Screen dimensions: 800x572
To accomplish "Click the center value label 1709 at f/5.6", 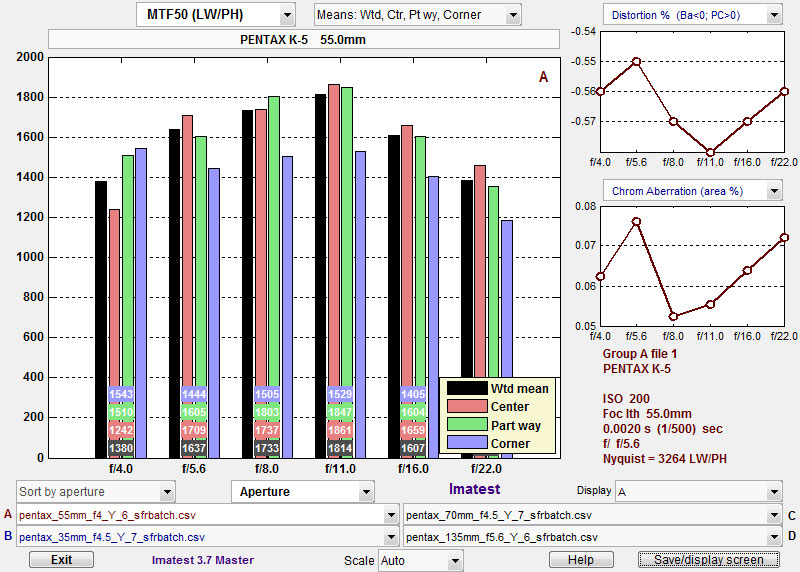I will (x=194, y=430).
